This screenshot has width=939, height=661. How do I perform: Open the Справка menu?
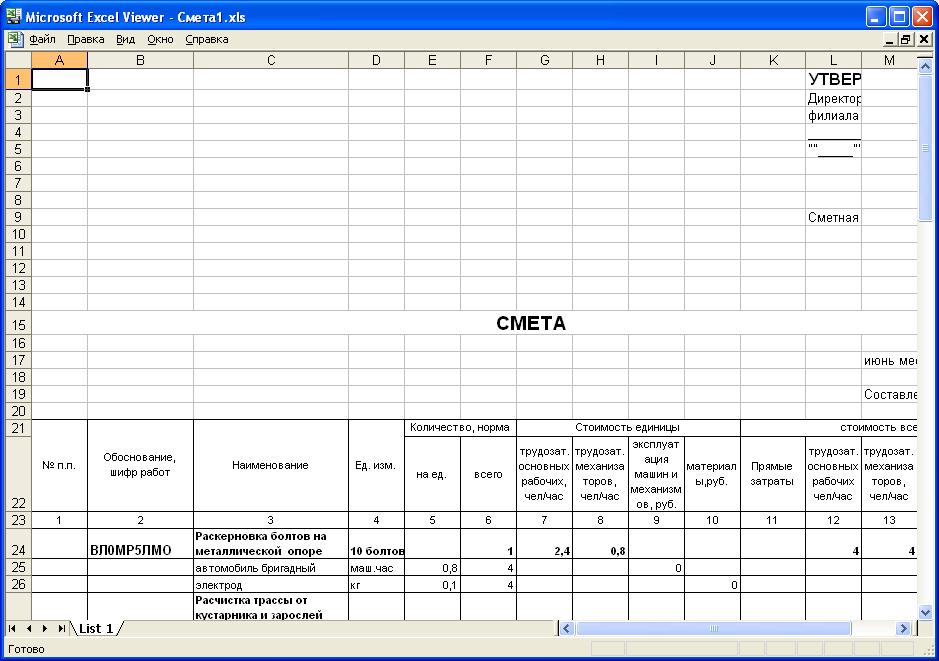pyautogui.click(x=207, y=40)
